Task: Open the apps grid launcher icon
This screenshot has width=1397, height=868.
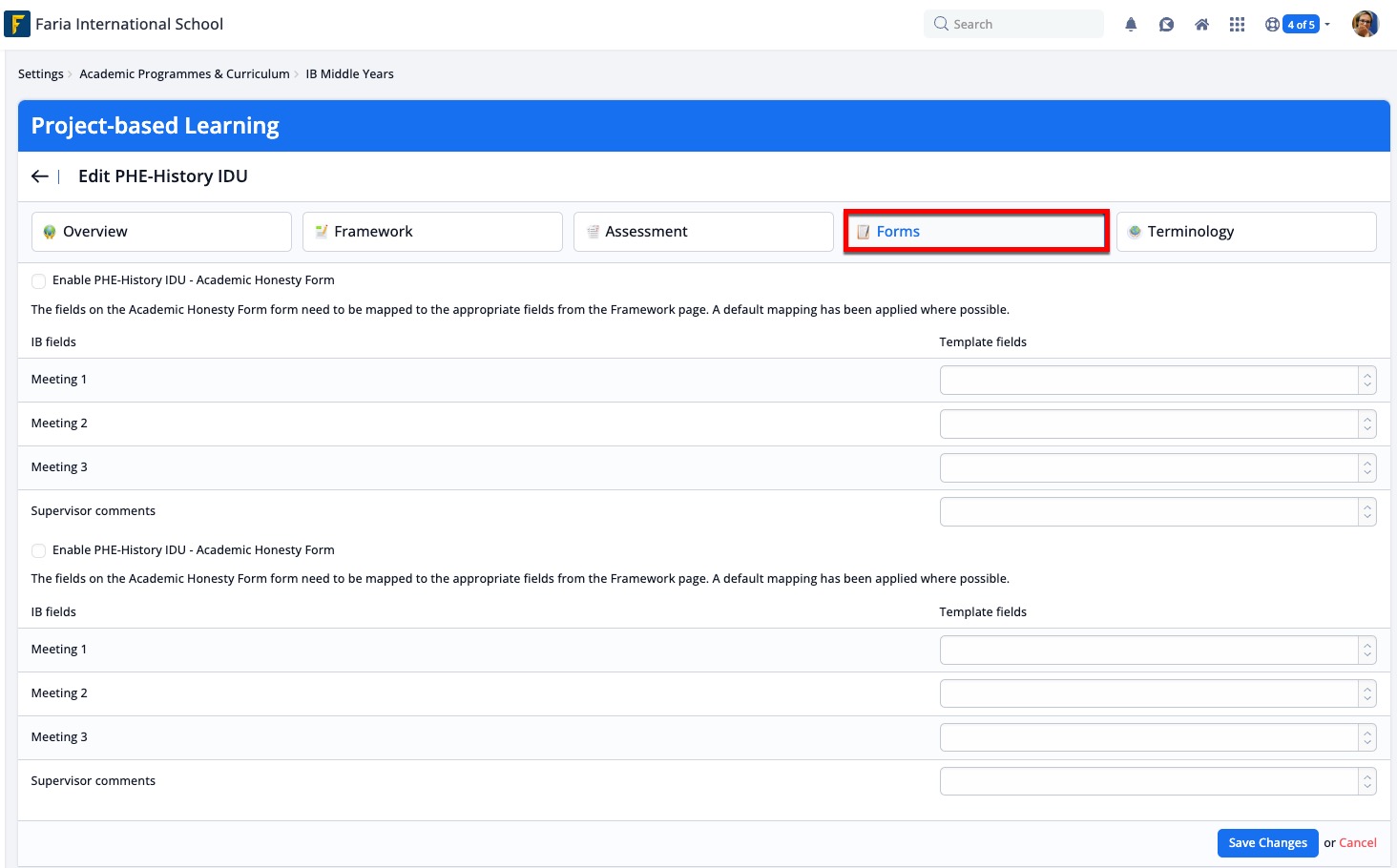Action: (x=1237, y=25)
